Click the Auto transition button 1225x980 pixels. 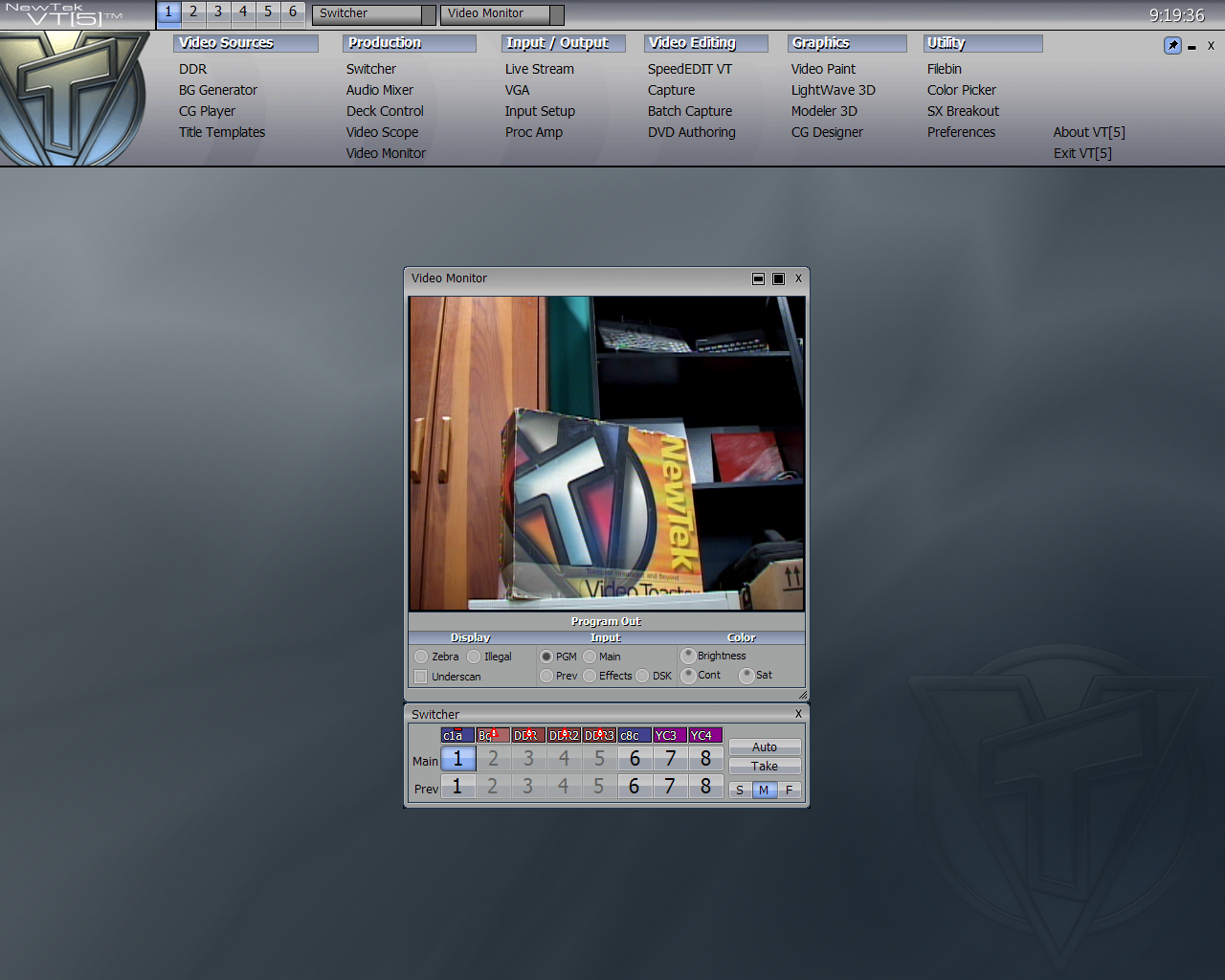765,746
